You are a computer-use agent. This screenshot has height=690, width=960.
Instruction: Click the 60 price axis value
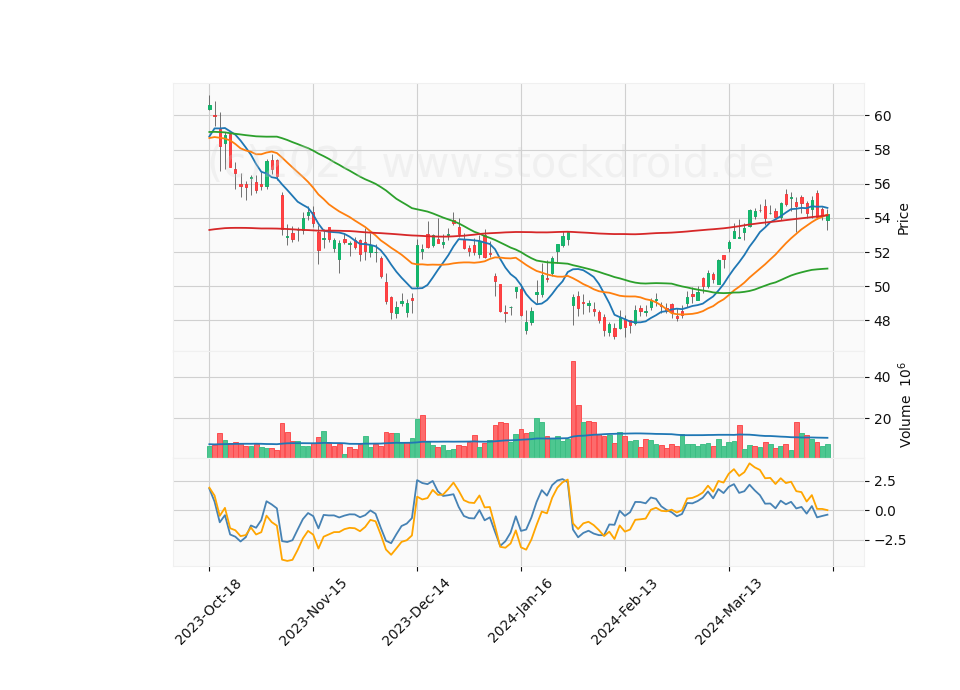(x=882, y=116)
